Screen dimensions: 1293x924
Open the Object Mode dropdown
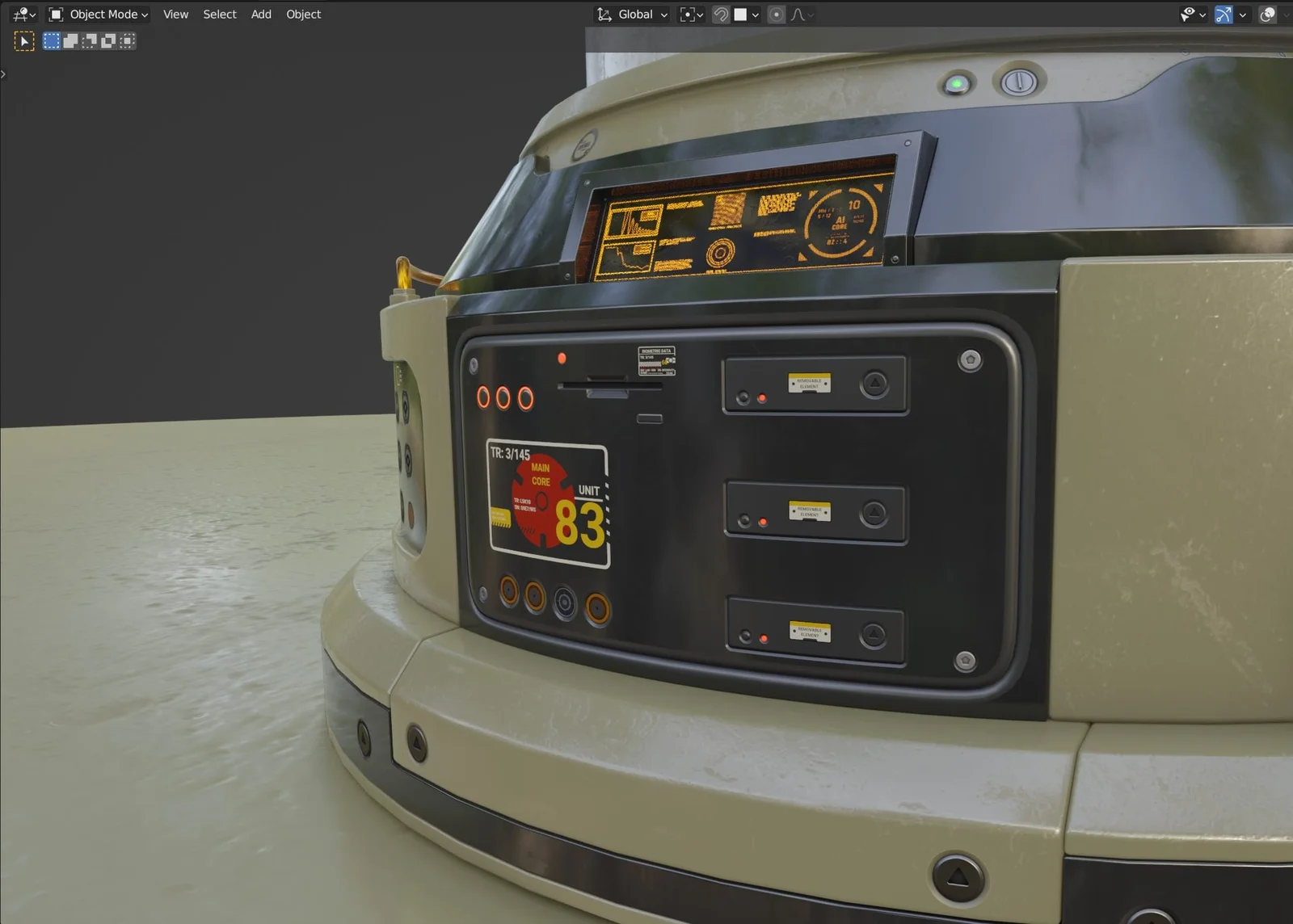[99, 15]
